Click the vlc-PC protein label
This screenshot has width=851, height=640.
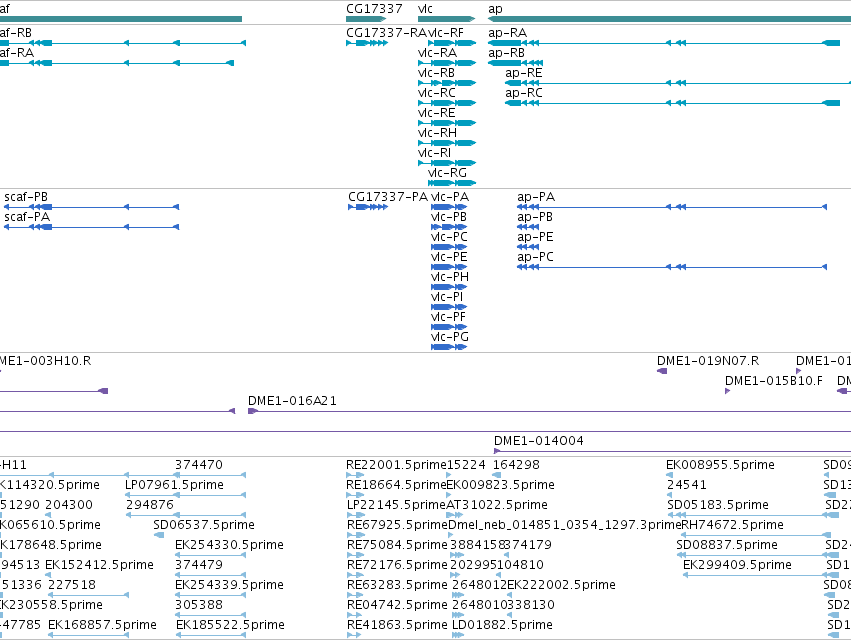tap(449, 237)
